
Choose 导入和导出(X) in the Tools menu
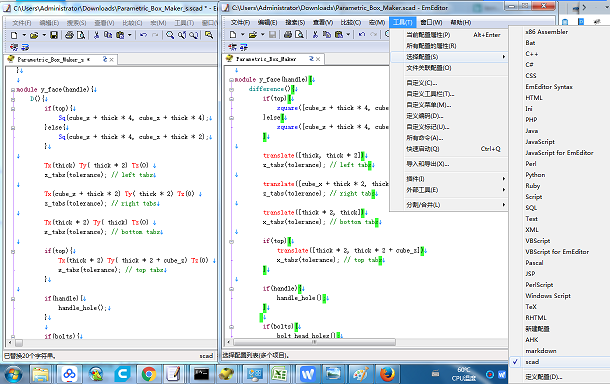(449, 164)
